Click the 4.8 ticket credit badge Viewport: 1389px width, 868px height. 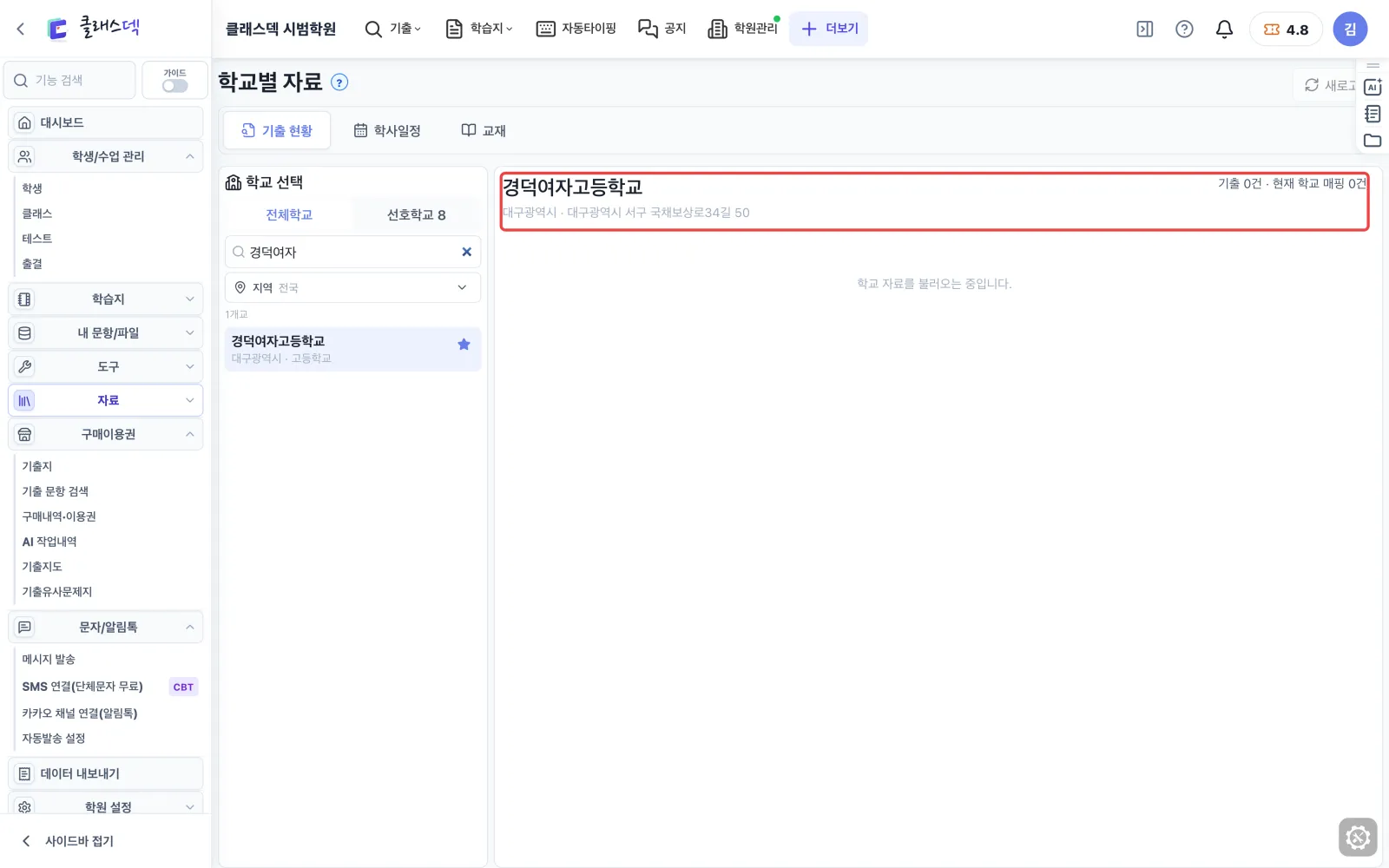pos(1286,29)
